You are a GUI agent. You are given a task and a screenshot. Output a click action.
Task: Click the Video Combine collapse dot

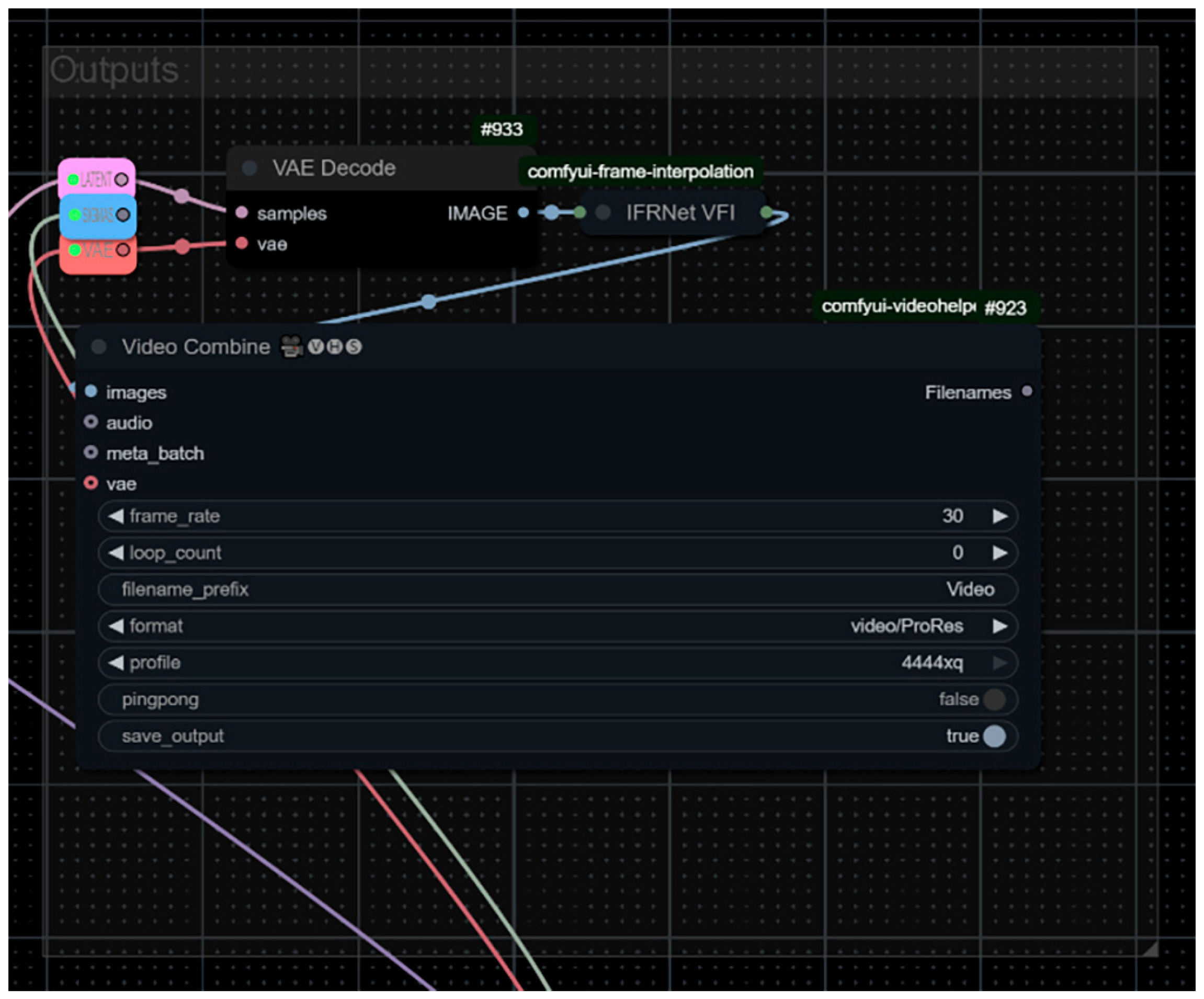(x=99, y=346)
